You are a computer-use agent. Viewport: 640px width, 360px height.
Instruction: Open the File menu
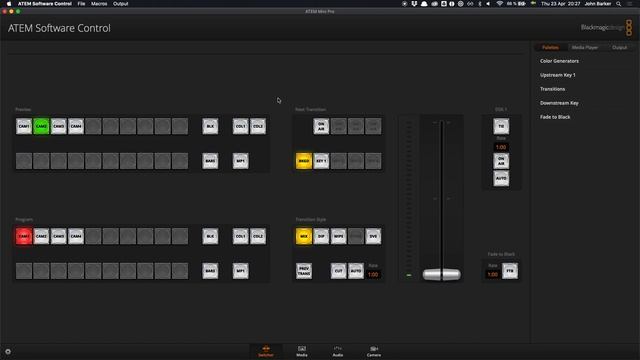click(x=81, y=4)
